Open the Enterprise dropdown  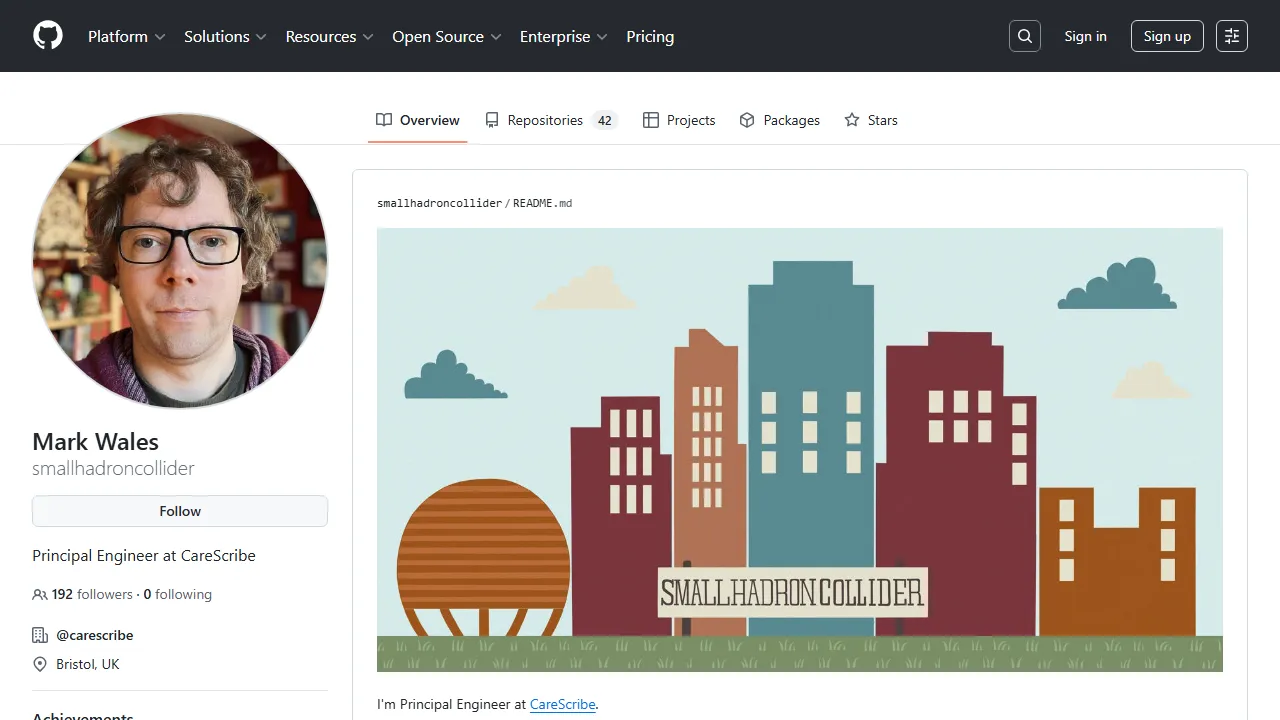pos(563,36)
